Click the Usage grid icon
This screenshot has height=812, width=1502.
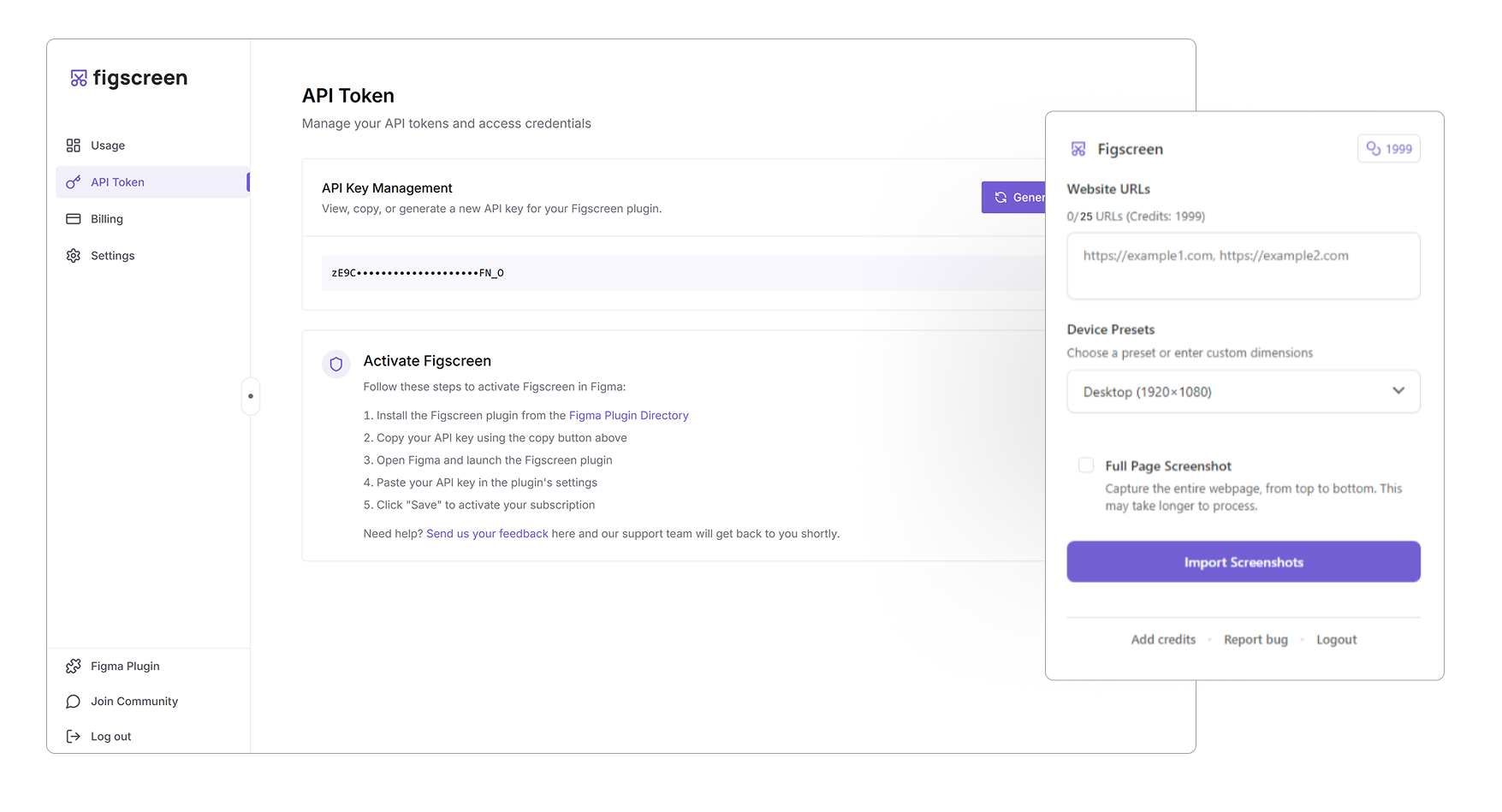click(74, 145)
